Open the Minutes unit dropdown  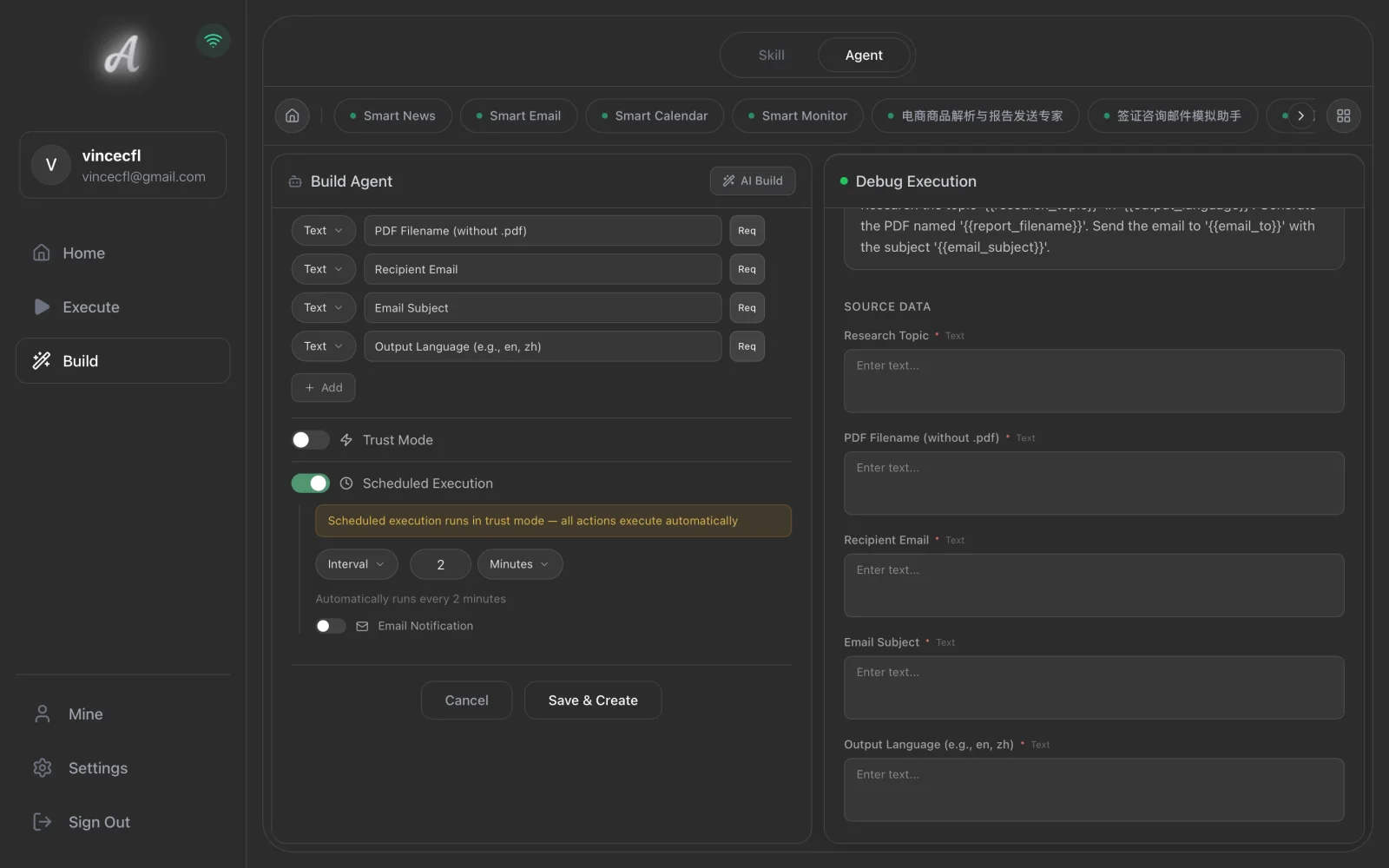click(520, 564)
